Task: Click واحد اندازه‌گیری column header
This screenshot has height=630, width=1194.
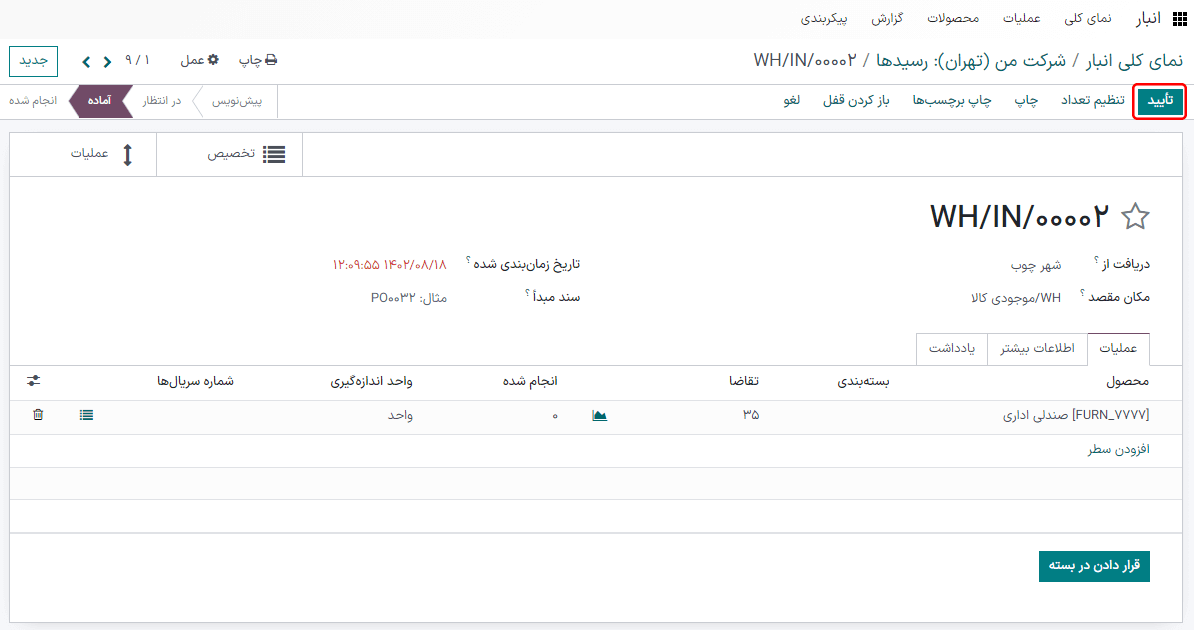Action: 372,381
